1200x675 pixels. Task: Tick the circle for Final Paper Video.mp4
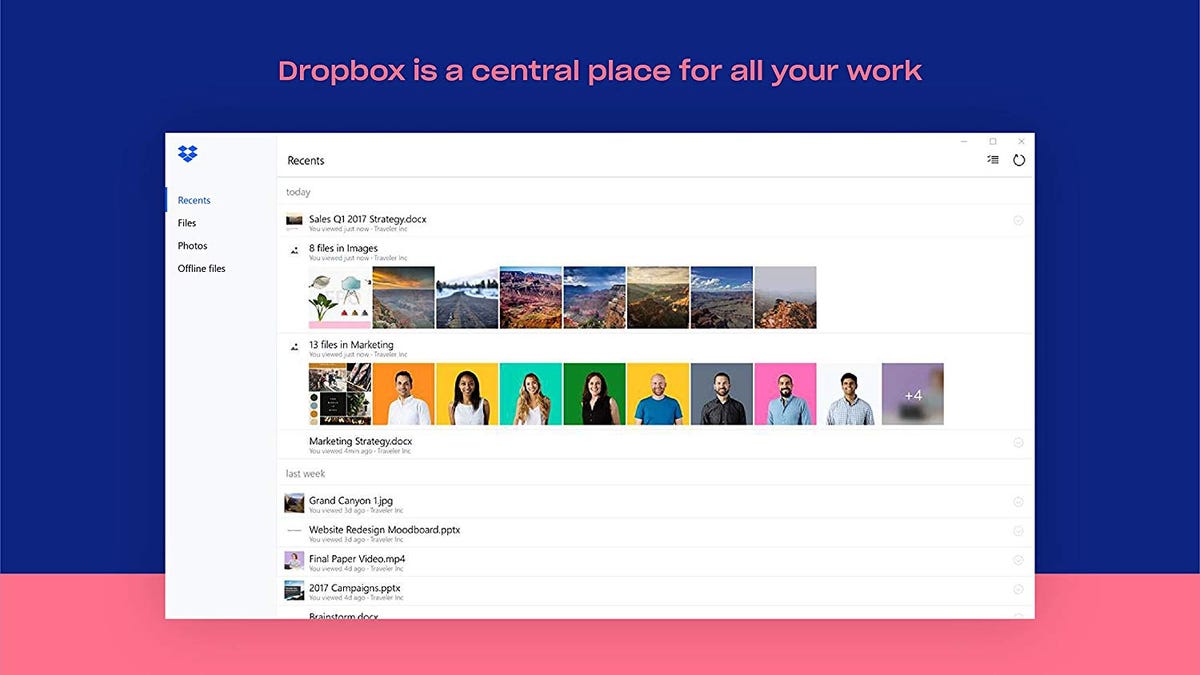click(x=1018, y=560)
